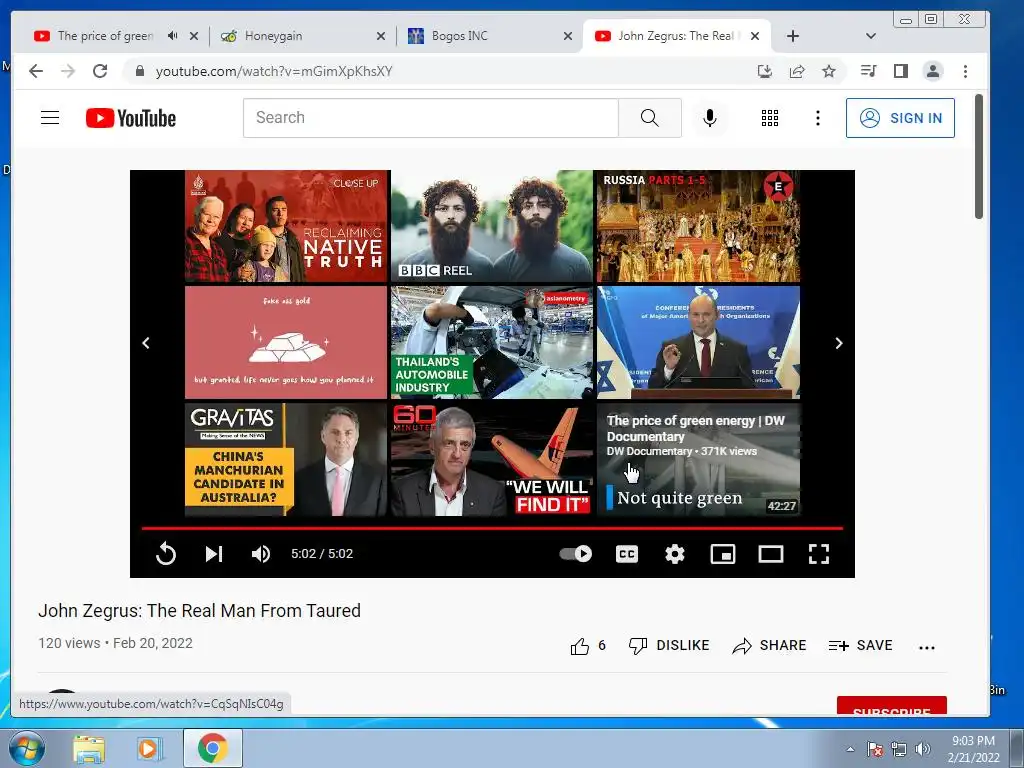Viewport: 1024px width, 768px height.
Task: Click the install app icon in address bar
Action: click(765, 71)
